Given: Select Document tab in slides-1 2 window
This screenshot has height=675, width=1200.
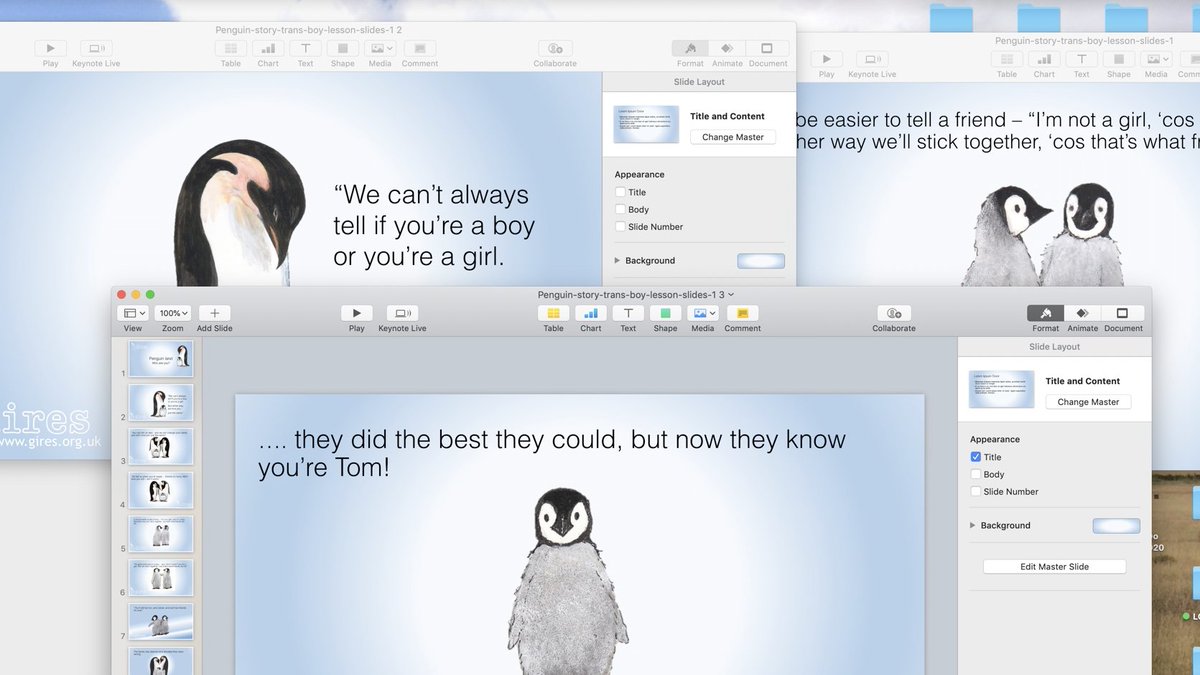Looking at the screenshot, I should [x=767, y=48].
